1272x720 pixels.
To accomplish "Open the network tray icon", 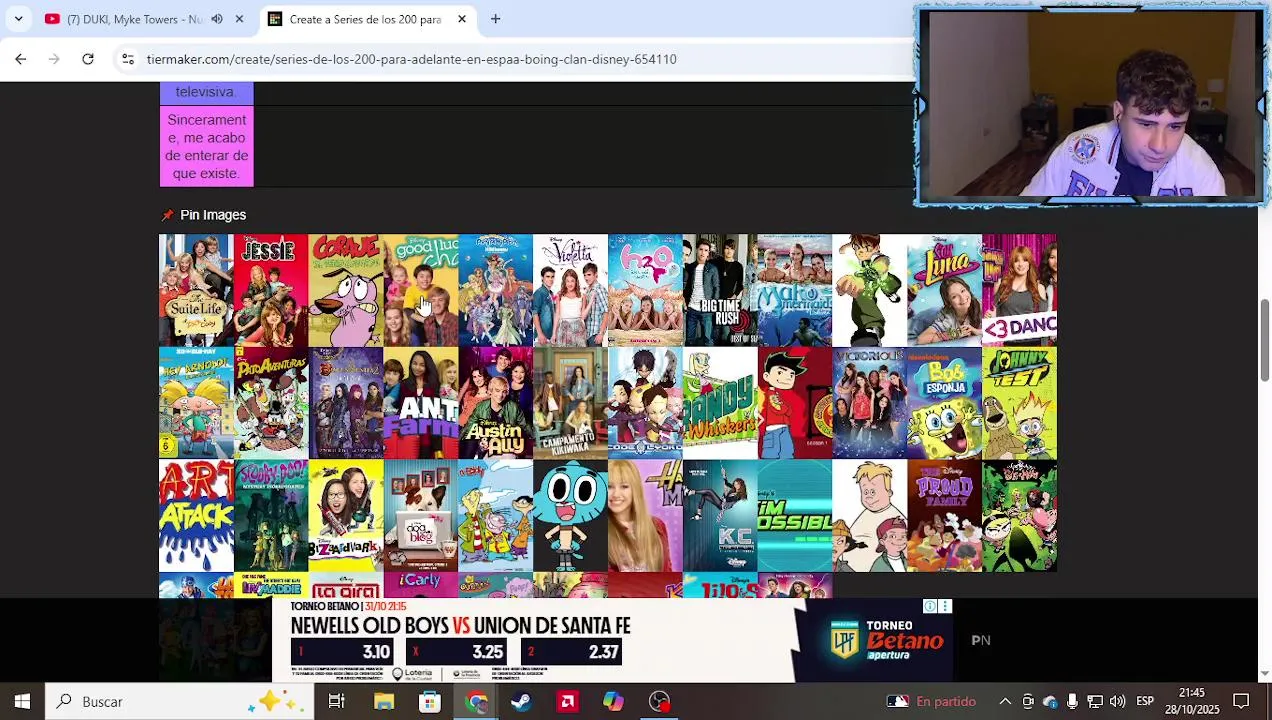I will (x=1095, y=702).
